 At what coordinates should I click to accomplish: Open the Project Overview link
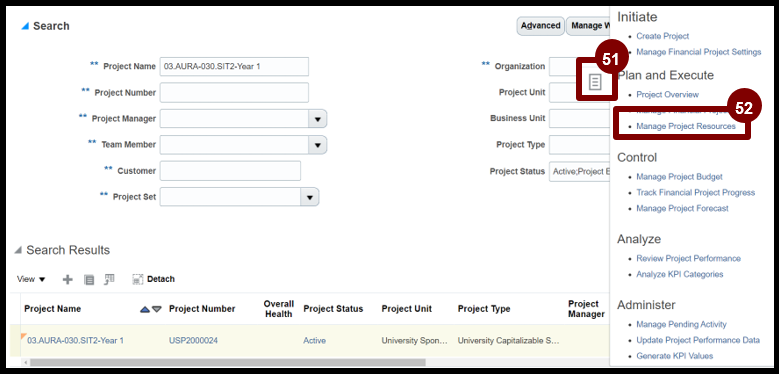pyautogui.click(x=667, y=94)
